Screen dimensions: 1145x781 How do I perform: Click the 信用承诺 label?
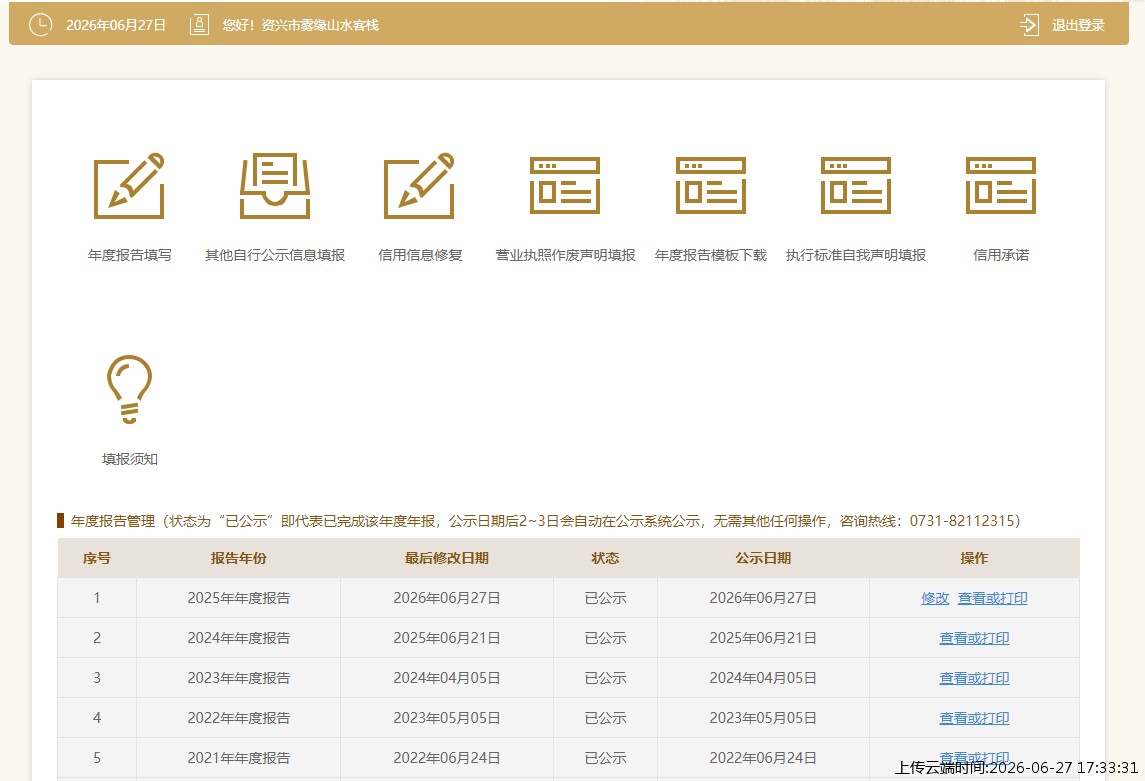1000,255
